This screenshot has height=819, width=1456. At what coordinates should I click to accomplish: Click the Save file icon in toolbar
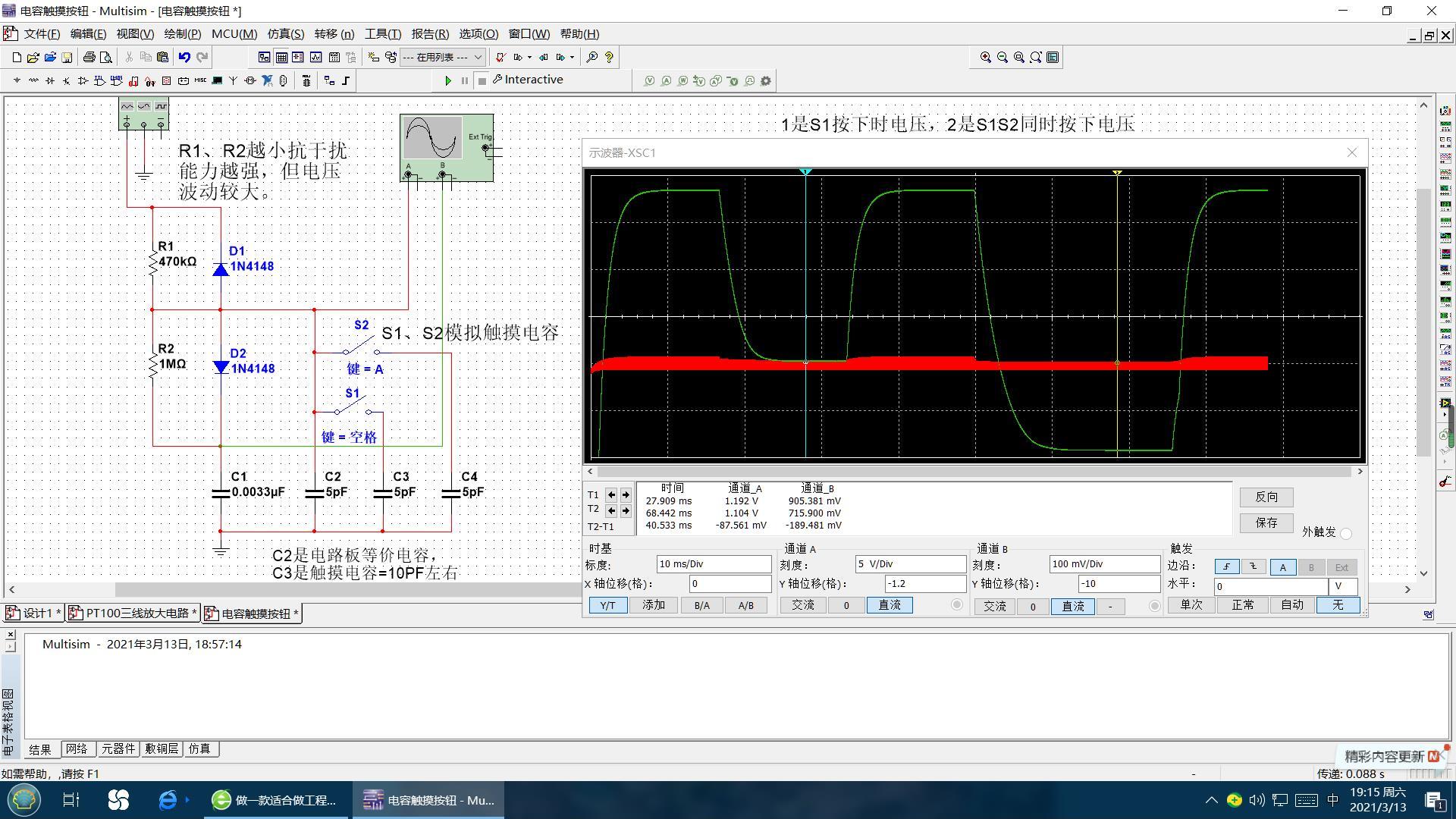[67, 57]
